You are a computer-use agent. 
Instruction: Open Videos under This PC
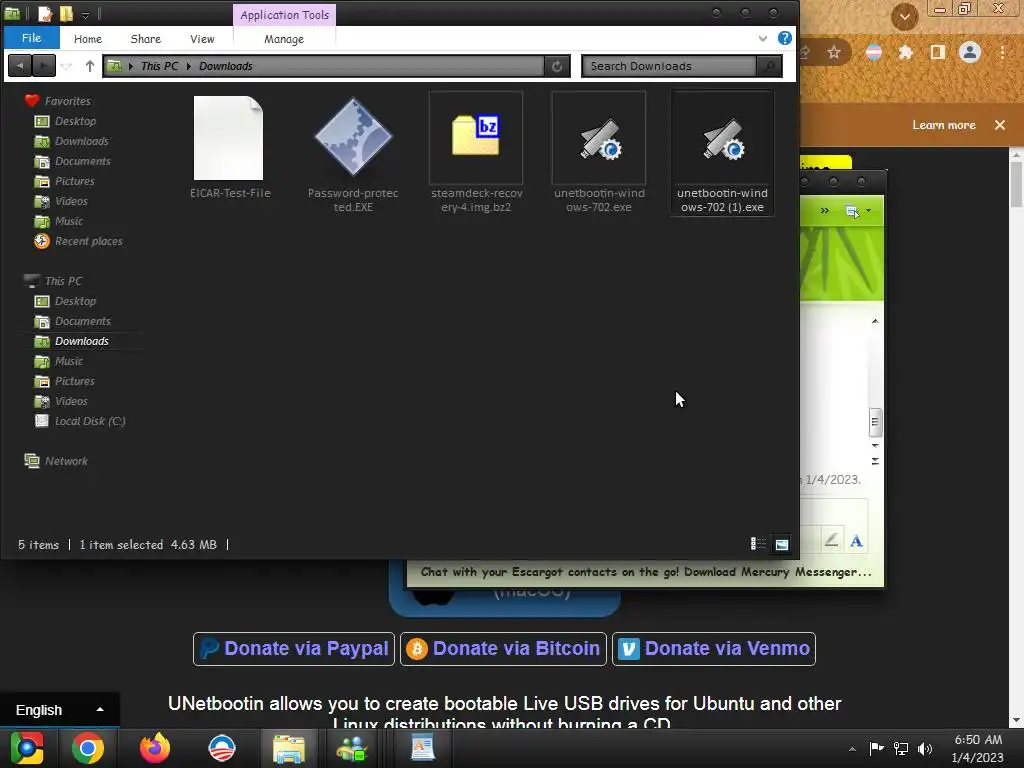pos(71,401)
